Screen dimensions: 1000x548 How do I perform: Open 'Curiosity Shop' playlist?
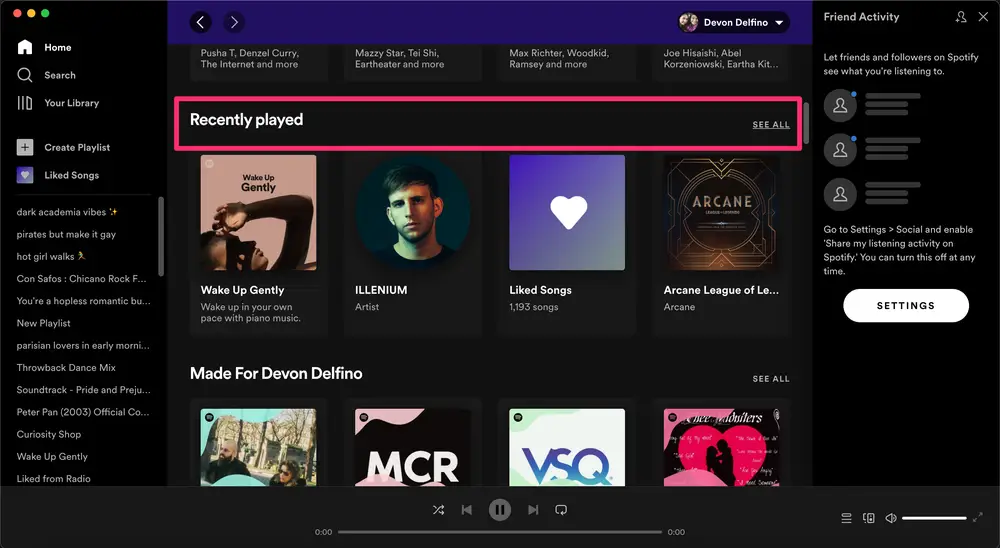pyautogui.click(x=49, y=434)
